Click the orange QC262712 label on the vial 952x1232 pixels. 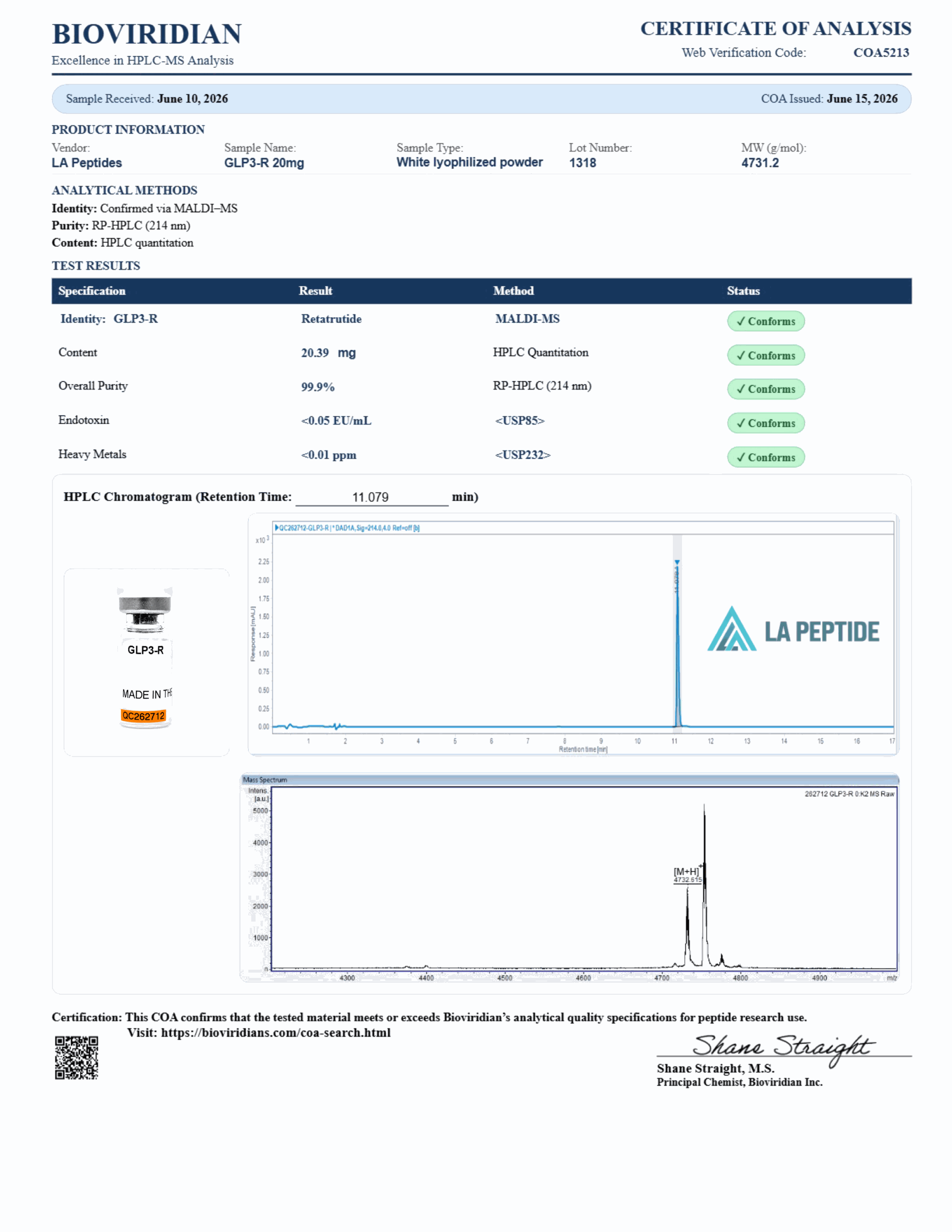[143, 717]
